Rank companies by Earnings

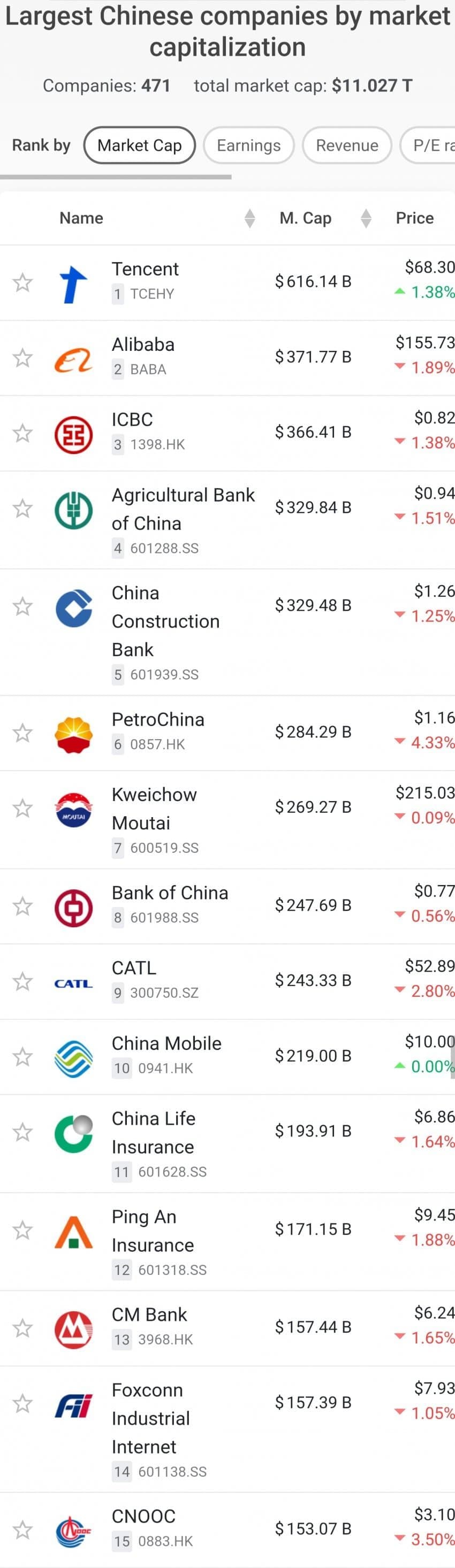(248, 145)
